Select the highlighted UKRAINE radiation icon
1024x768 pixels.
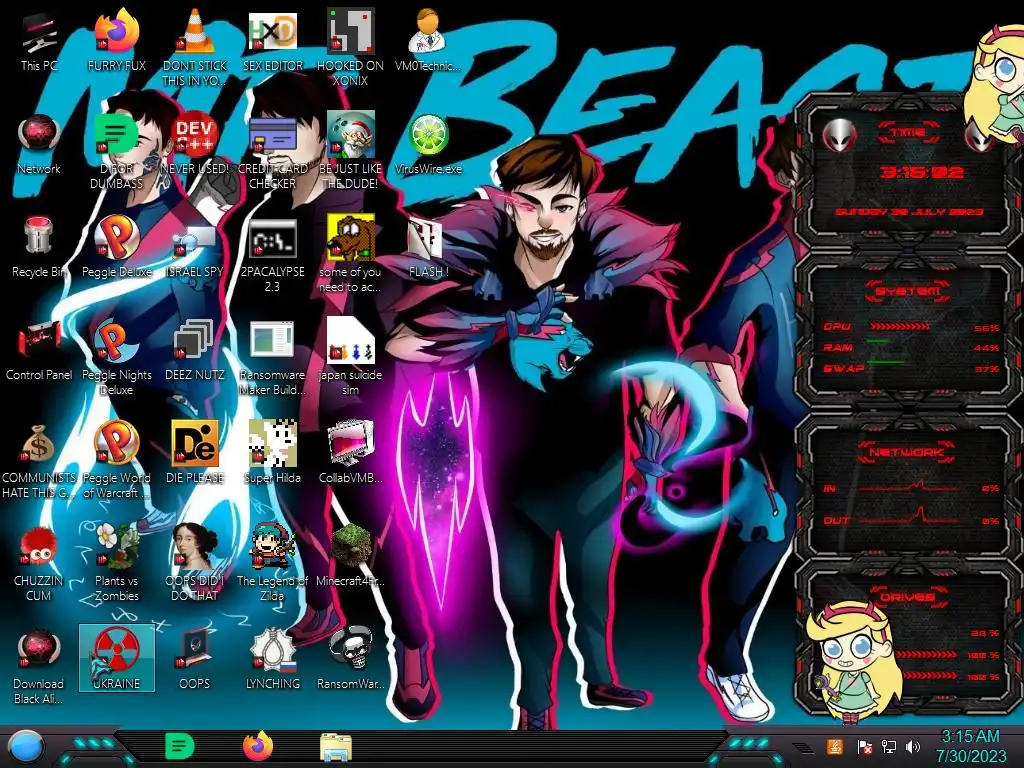pos(116,658)
